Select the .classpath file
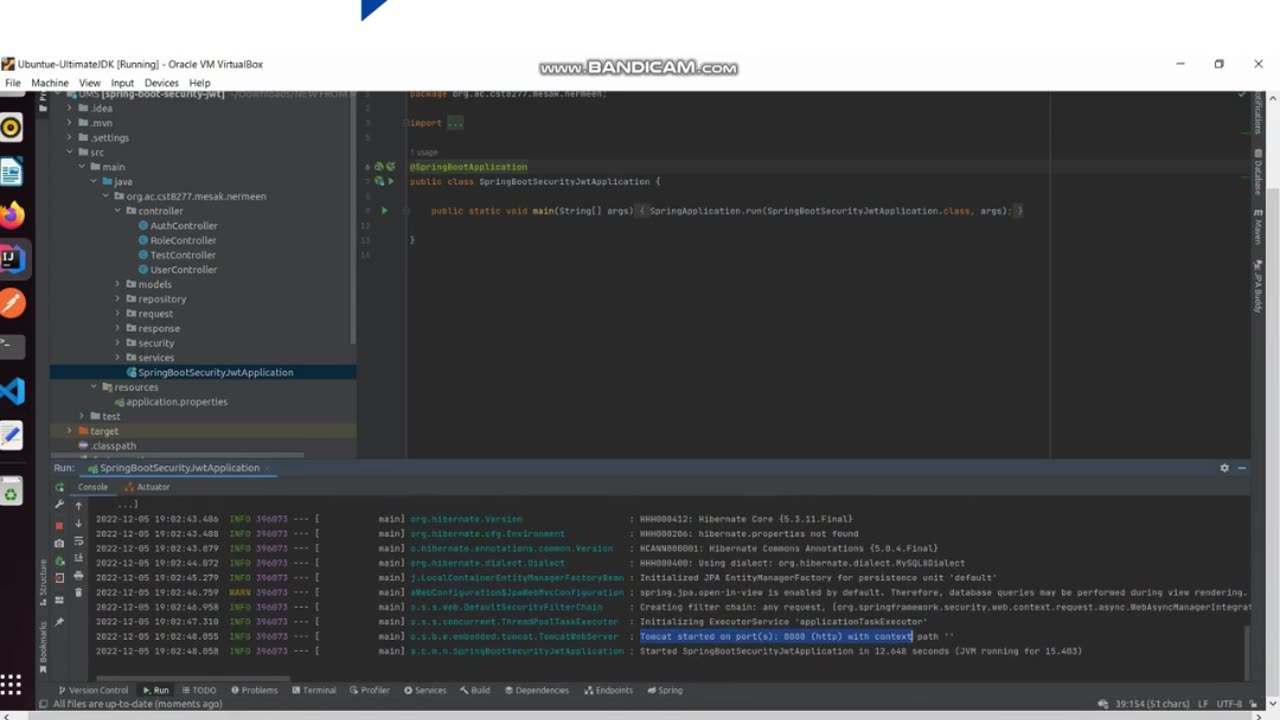1280x720 pixels. 107,446
